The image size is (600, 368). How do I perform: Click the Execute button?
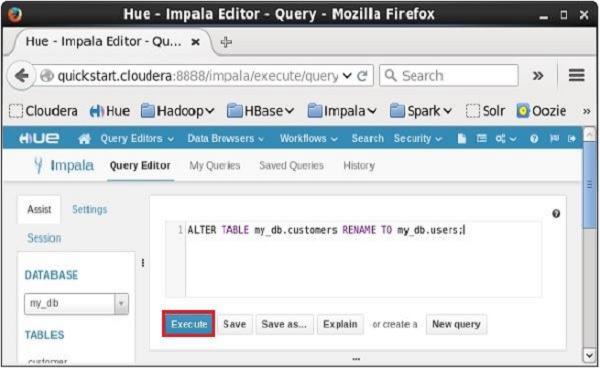pos(189,324)
